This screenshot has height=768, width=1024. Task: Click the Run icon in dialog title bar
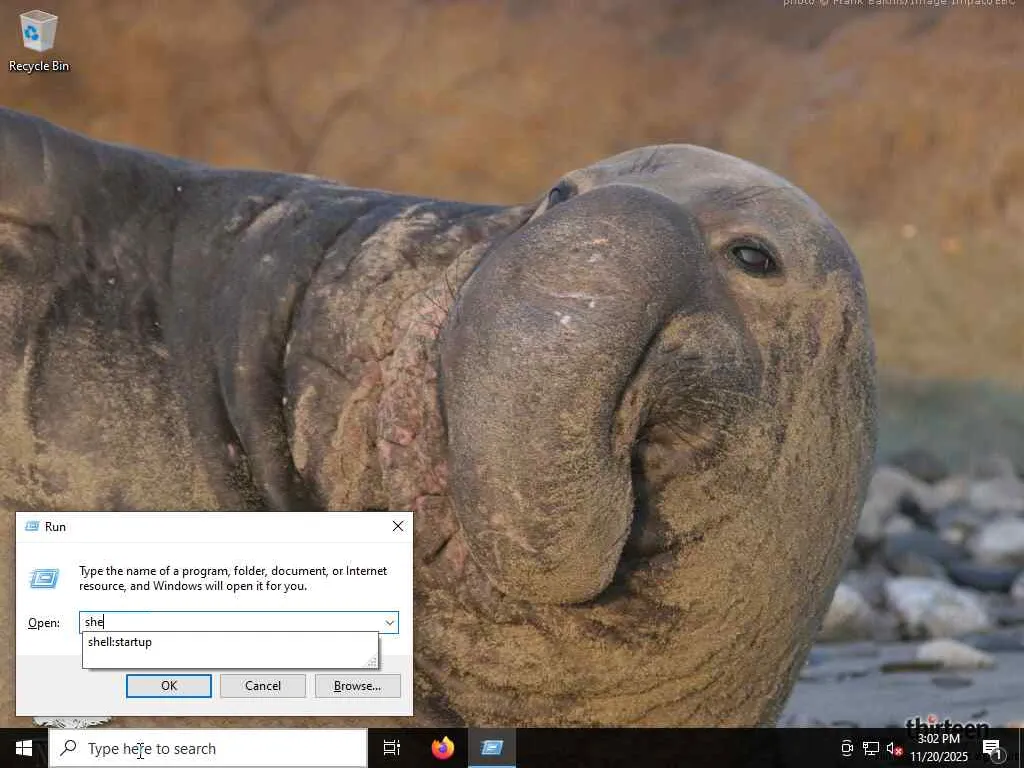point(31,526)
